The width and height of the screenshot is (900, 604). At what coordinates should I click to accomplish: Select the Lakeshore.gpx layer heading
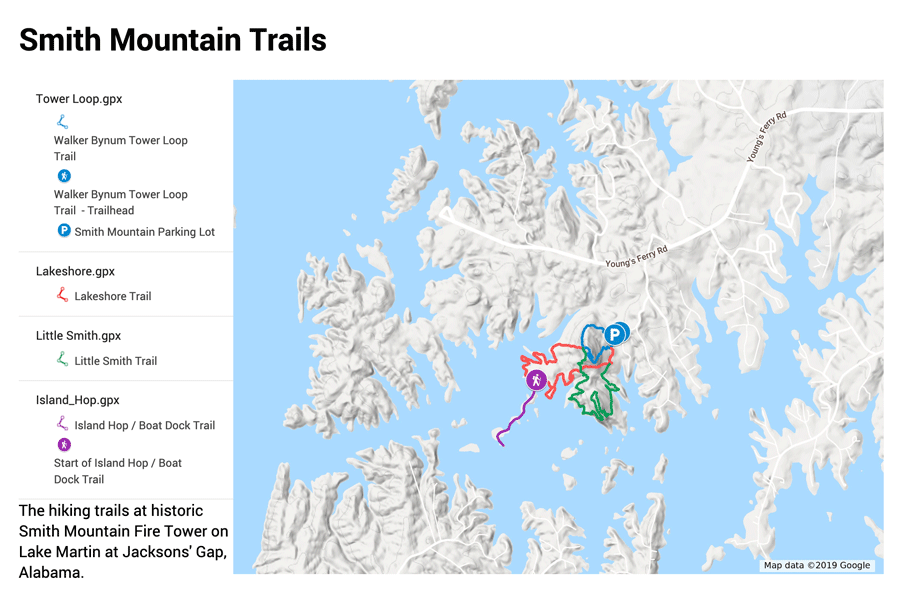[x=75, y=271]
